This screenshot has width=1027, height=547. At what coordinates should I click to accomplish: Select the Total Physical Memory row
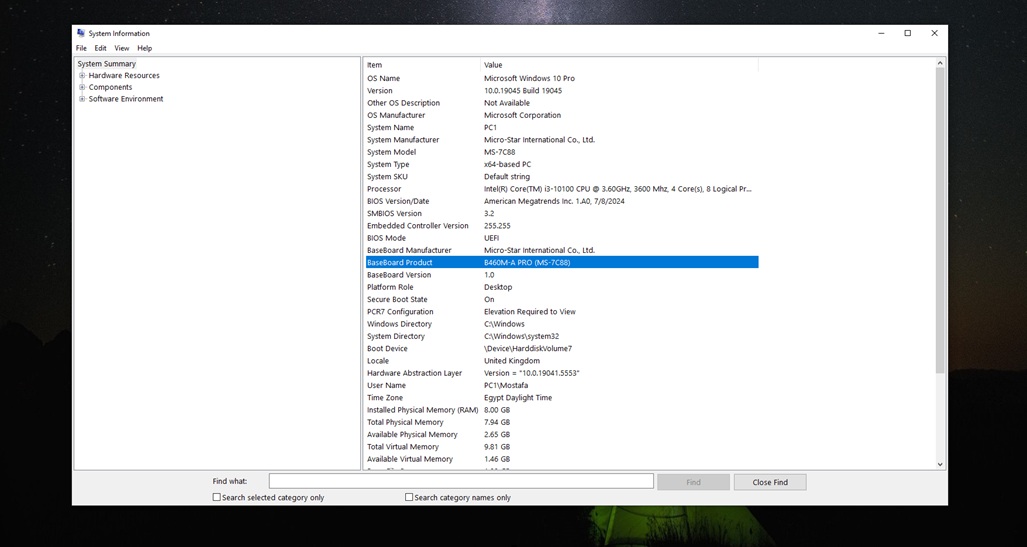562,423
